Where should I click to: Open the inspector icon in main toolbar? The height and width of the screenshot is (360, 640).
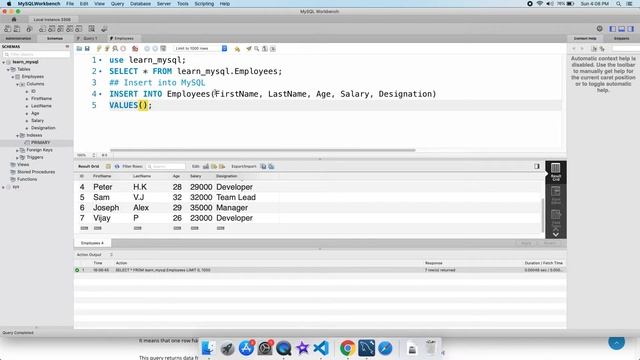tap(29, 29)
